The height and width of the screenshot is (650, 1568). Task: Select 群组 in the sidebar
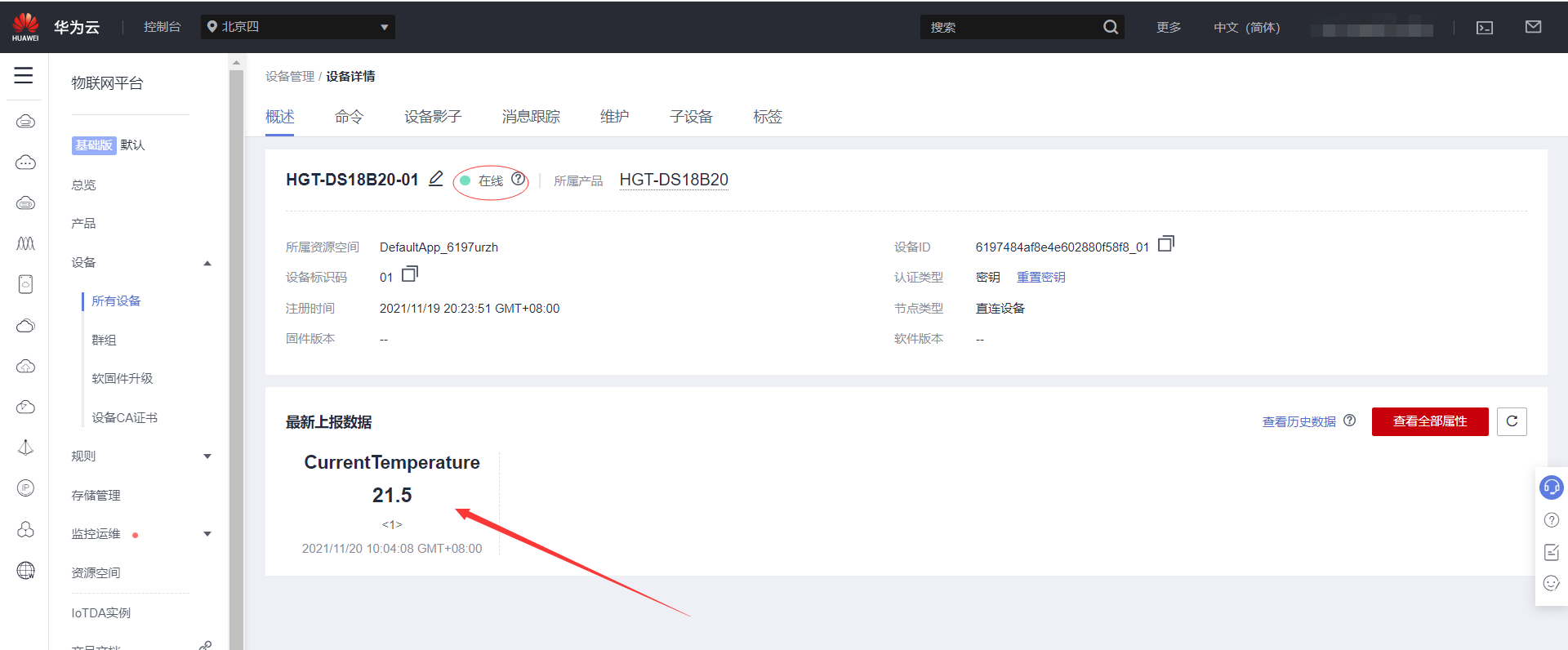[104, 340]
